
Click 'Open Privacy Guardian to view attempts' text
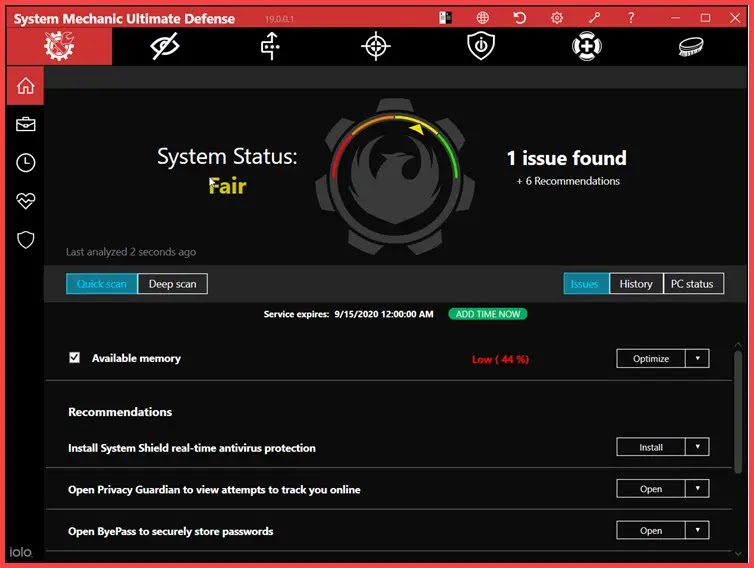tap(214, 490)
